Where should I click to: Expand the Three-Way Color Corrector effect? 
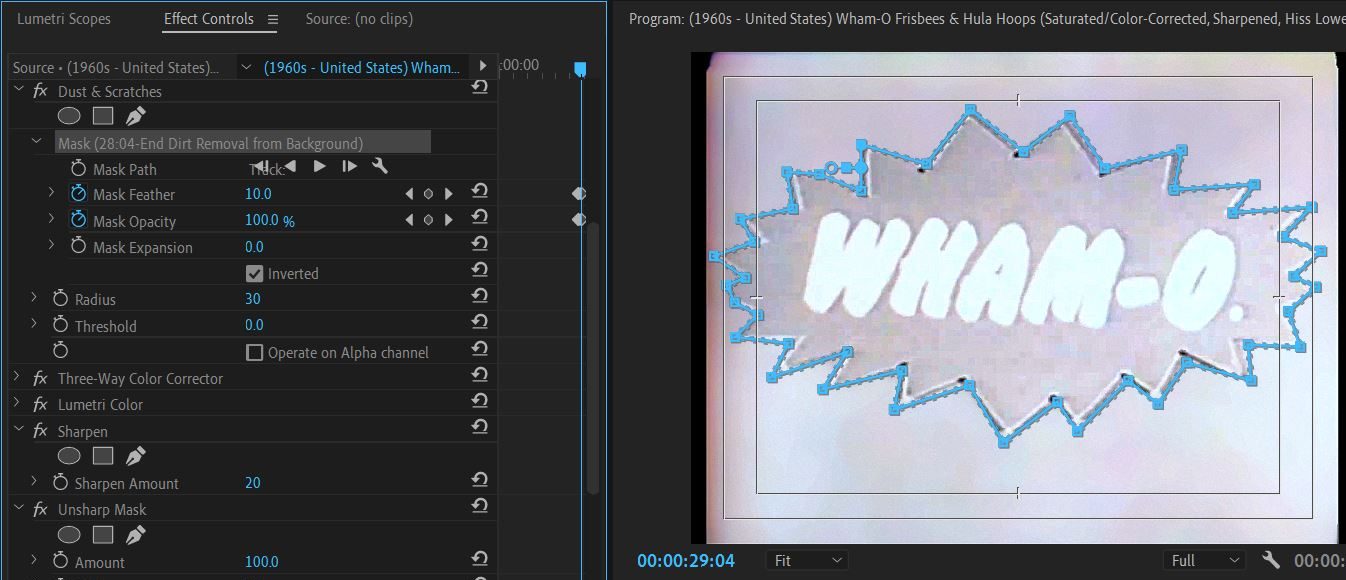tap(17, 378)
